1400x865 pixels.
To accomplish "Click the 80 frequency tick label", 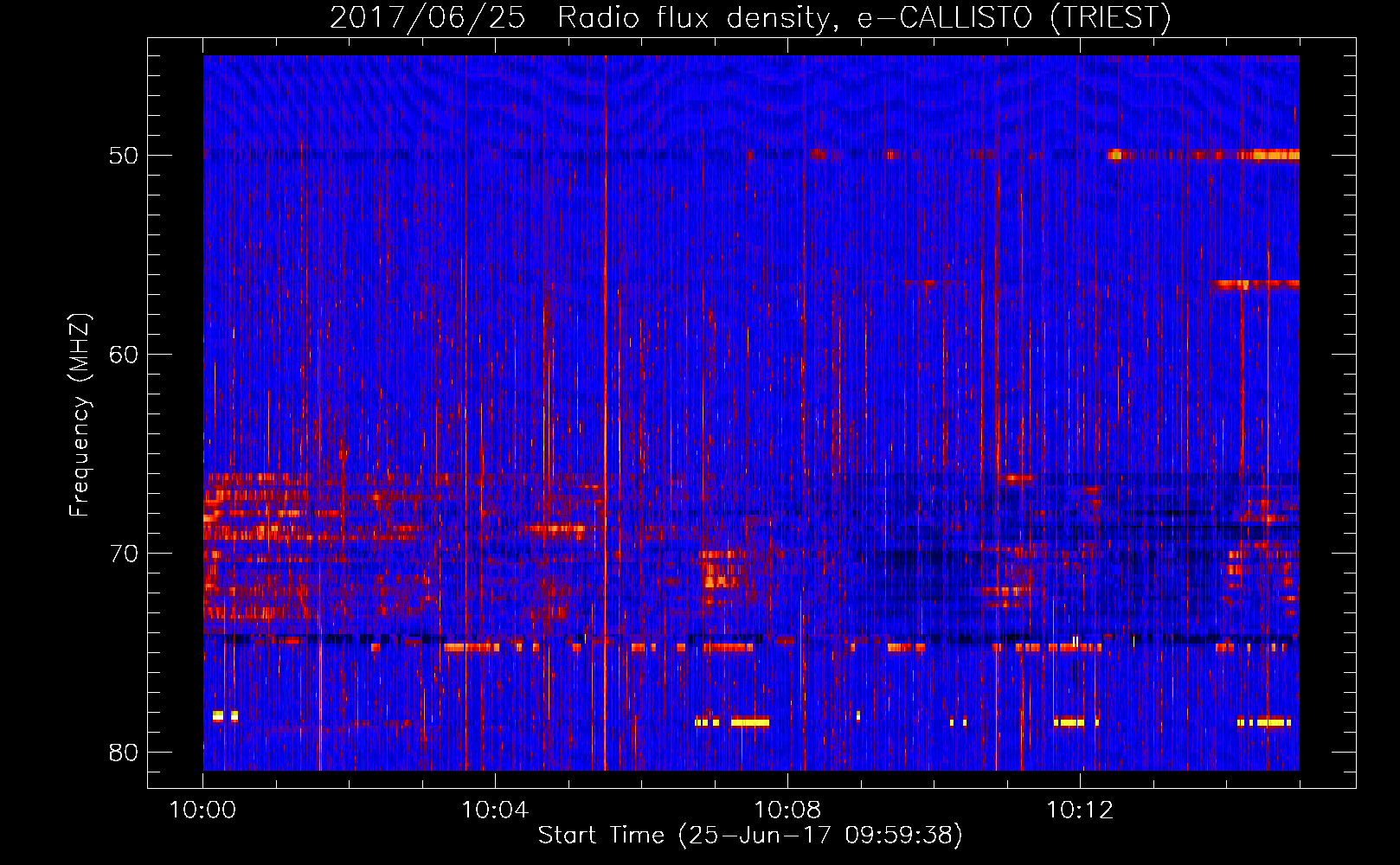I will pos(124,753).
